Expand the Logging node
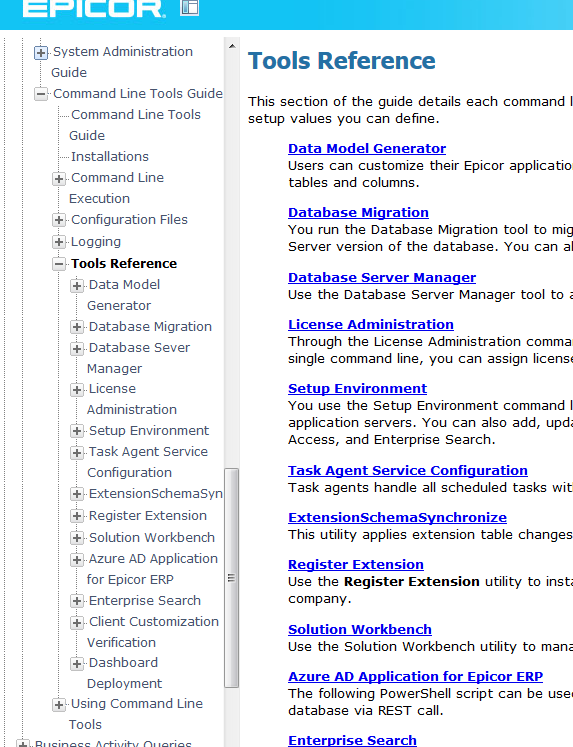Screen dimensions: 573x747 tap(59, 242)
